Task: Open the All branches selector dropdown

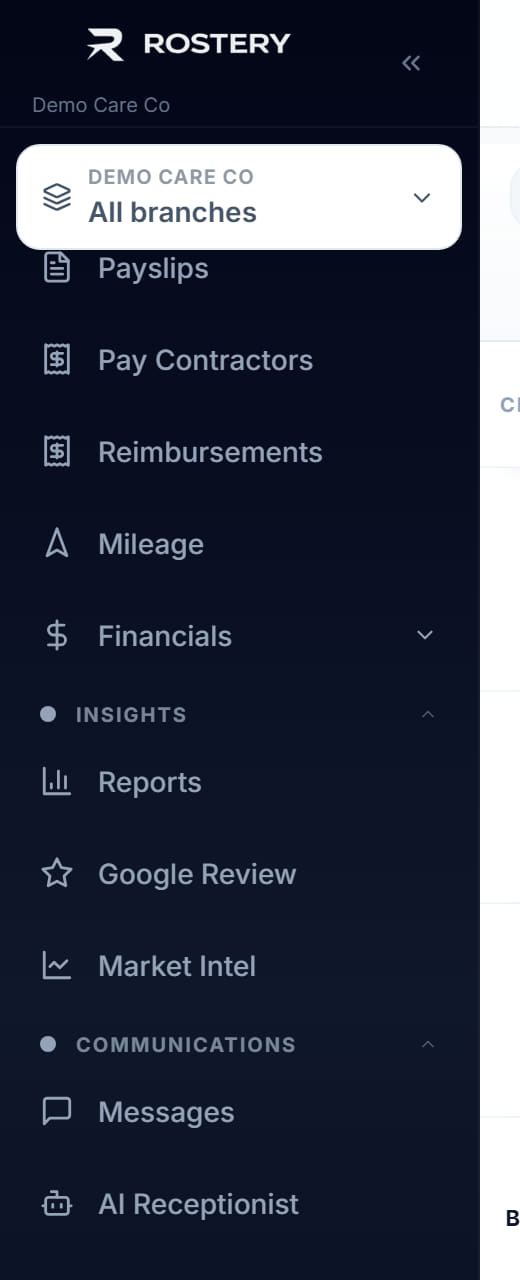Action: click(x=239, y=197)
